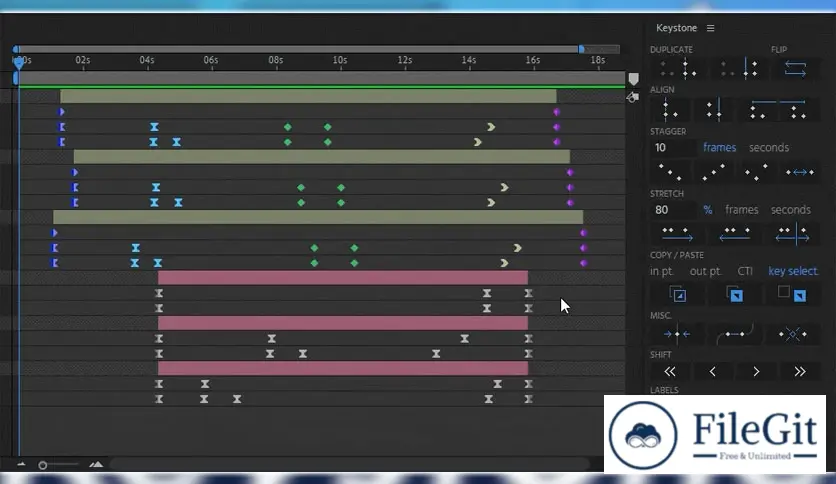Click the 10s mark on time ruler
Screen dimensions: 836x484
point(340,60)
